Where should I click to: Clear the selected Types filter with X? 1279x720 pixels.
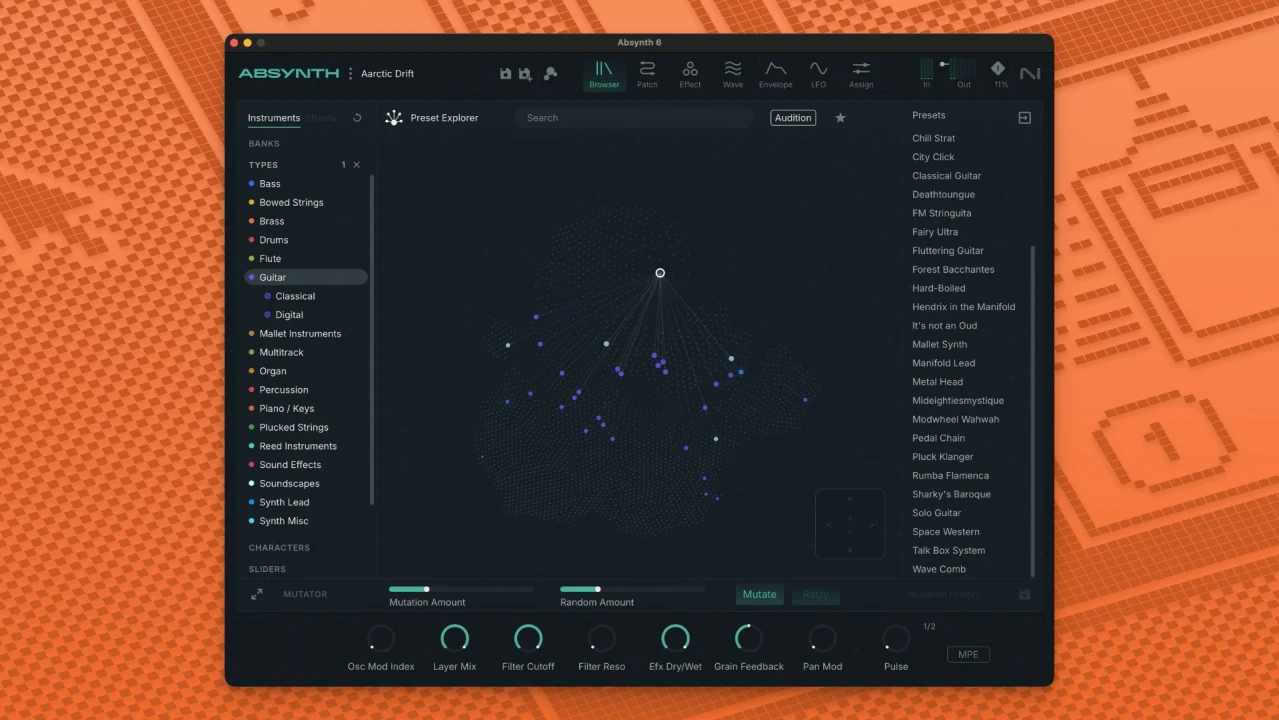(x=356, y=165)
